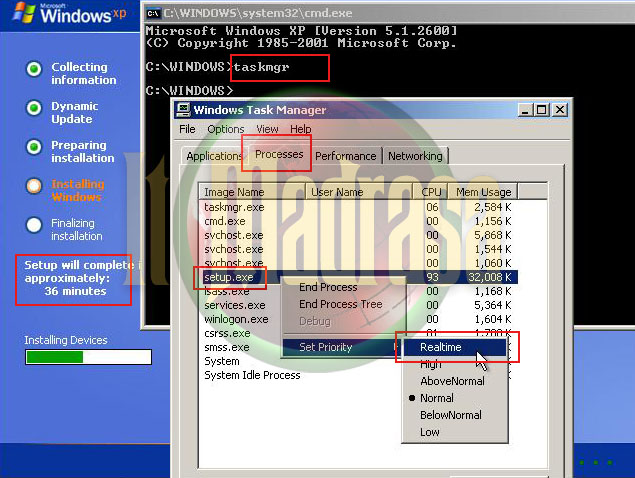Viewport: 635px width, 478px height.
Task: Select the services.exe process
Action: [x=234, y=305]
